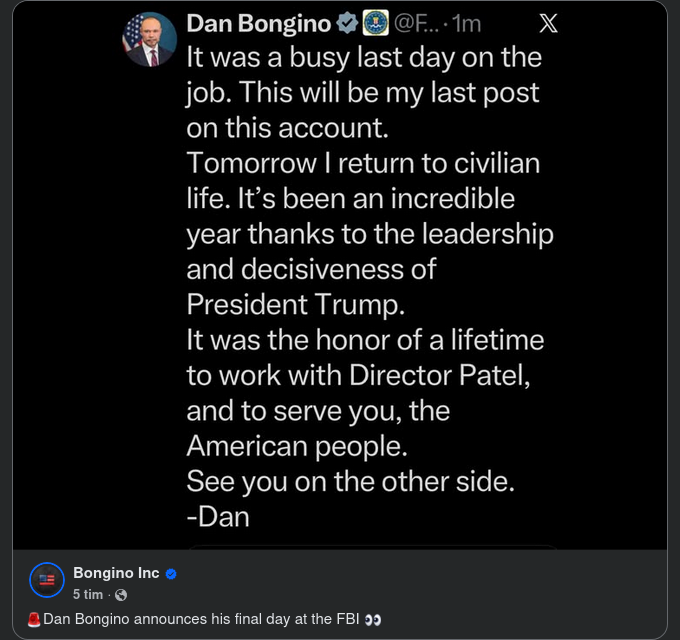The width and height of the screenshot is (680, 640).
Task: Open the Bongino Inc page name link
Action: pyautogui.click(x=116, y=574)
